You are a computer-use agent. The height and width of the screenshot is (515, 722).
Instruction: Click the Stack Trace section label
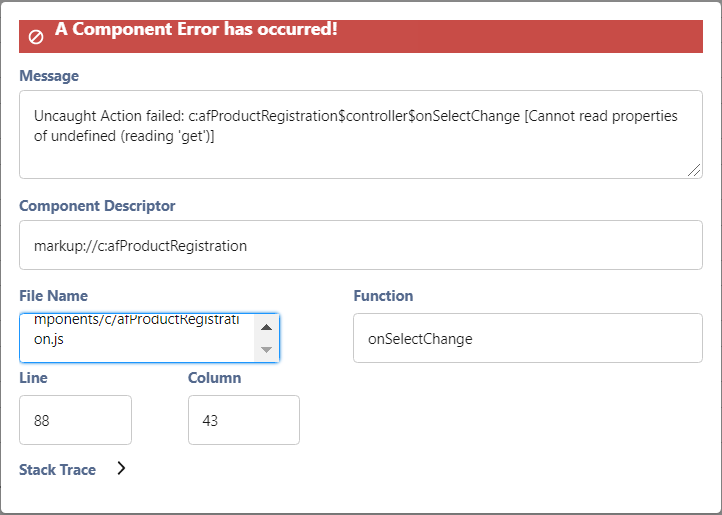(57, 469)
